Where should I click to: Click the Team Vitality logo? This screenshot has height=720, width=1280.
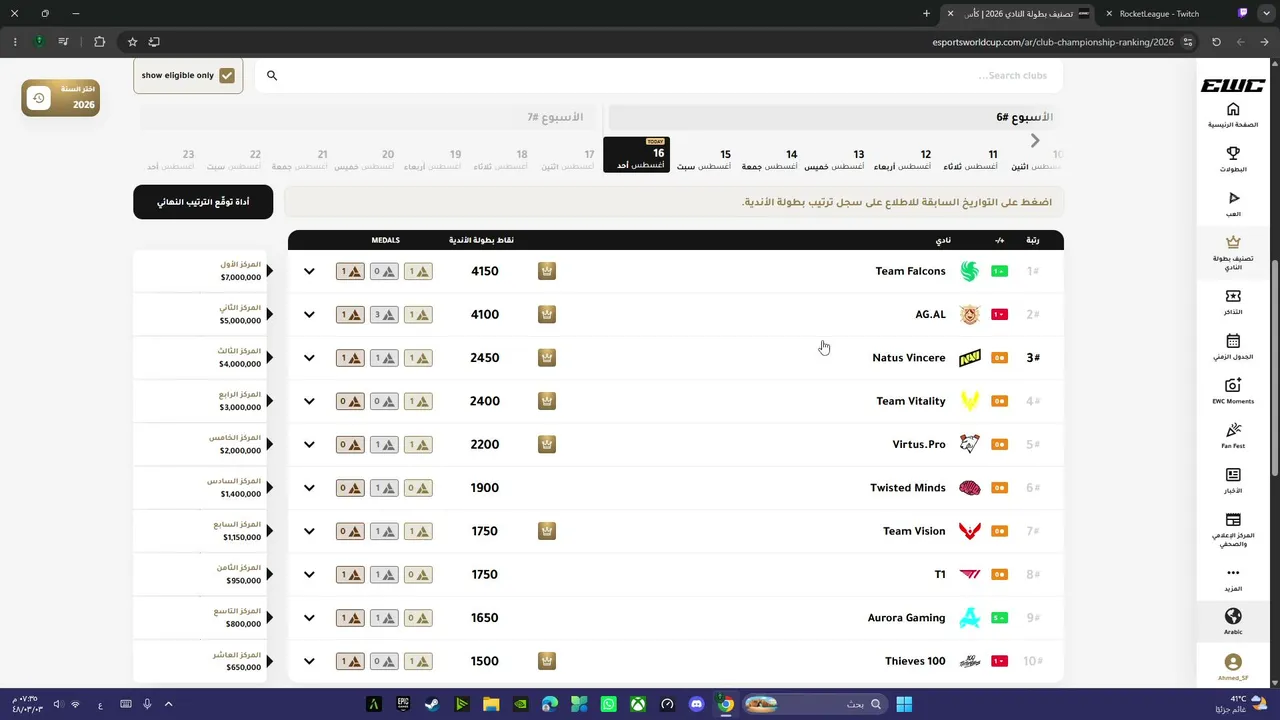(x=969, y=401)
